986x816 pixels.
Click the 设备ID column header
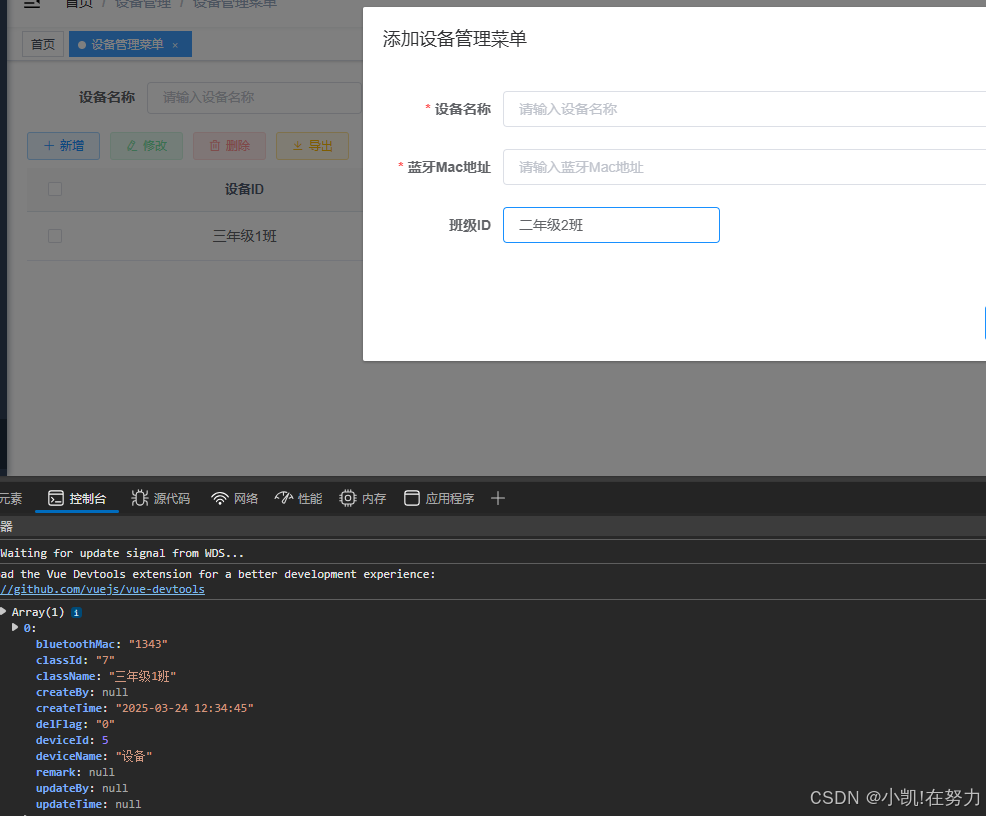tap(244, 189)
